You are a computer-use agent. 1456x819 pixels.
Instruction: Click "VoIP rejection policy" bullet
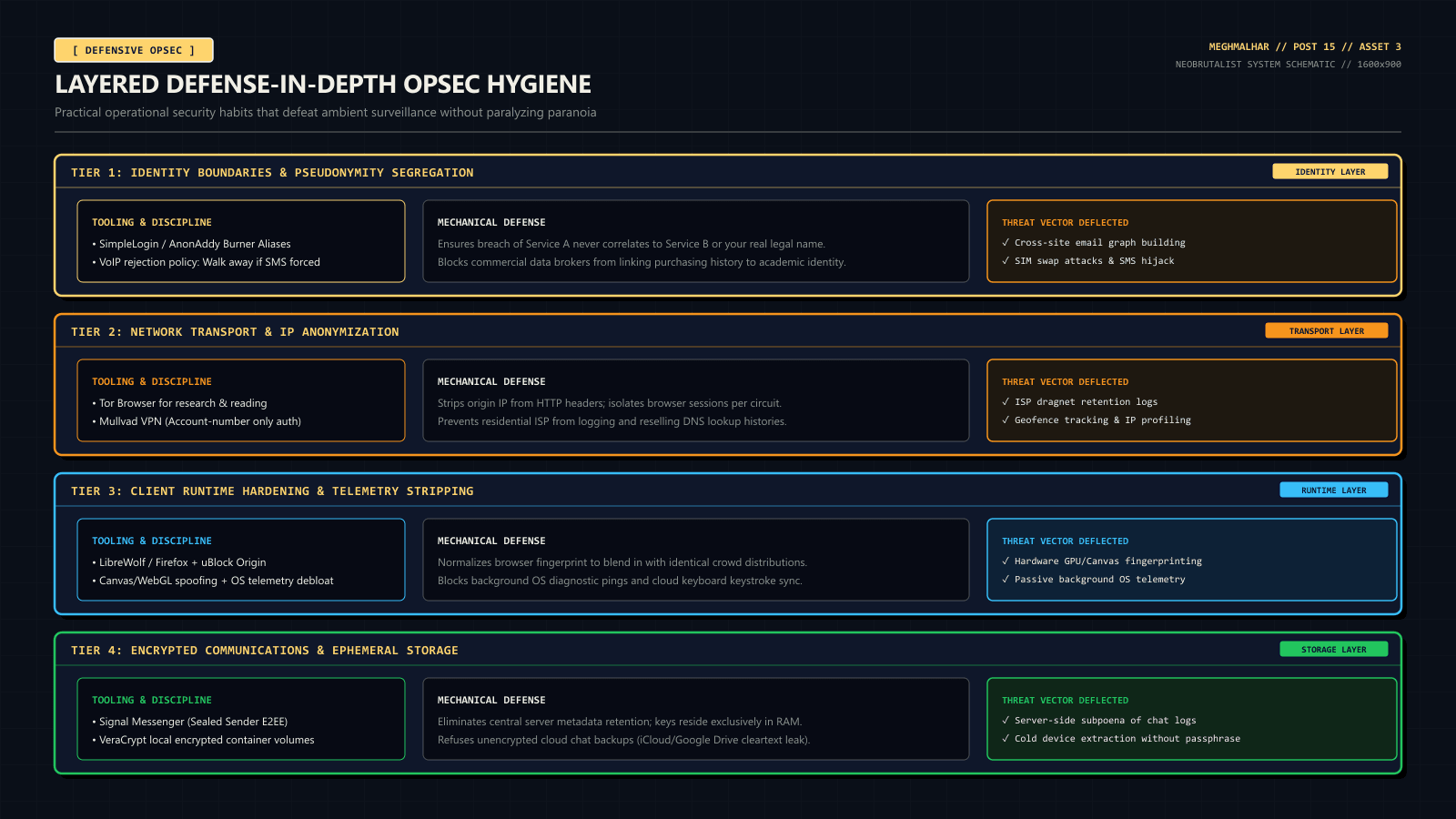(x=206, y=262)
